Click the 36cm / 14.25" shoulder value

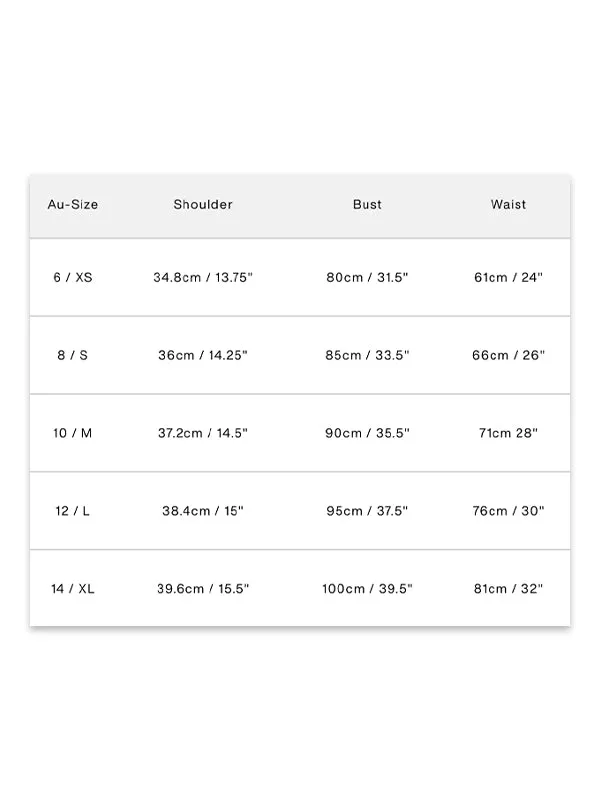pos(203,355)
